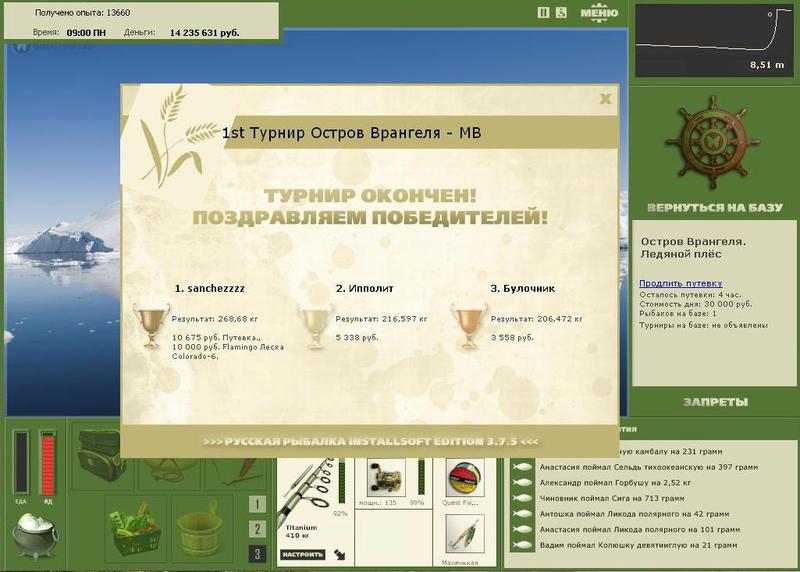This screenshot has height=572, width=800.
Task: Click the depth sounder display showing 8,51 m
Action: pos(713,40)
